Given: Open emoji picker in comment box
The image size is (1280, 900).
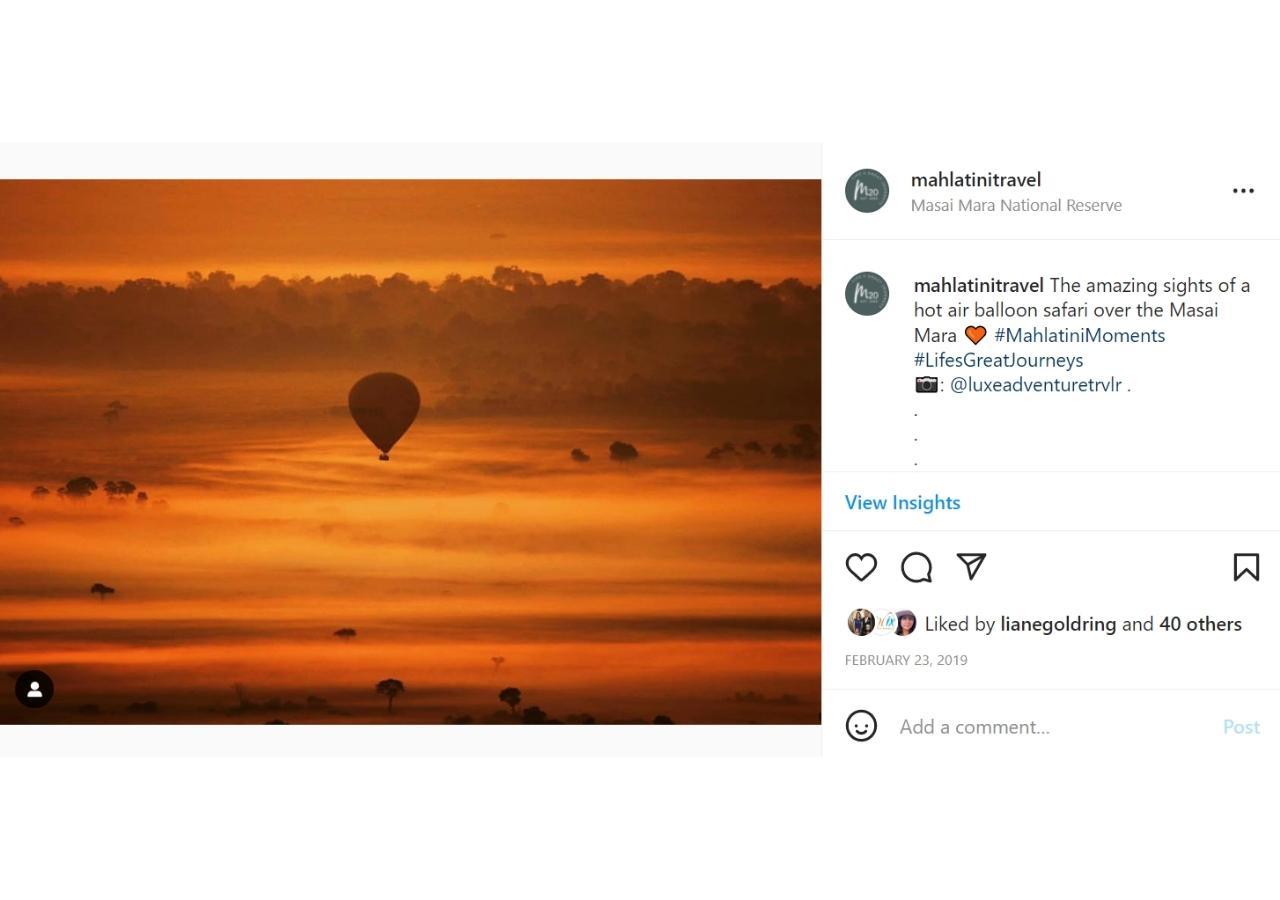Looking at the screenshot, I should pos(861,726).
